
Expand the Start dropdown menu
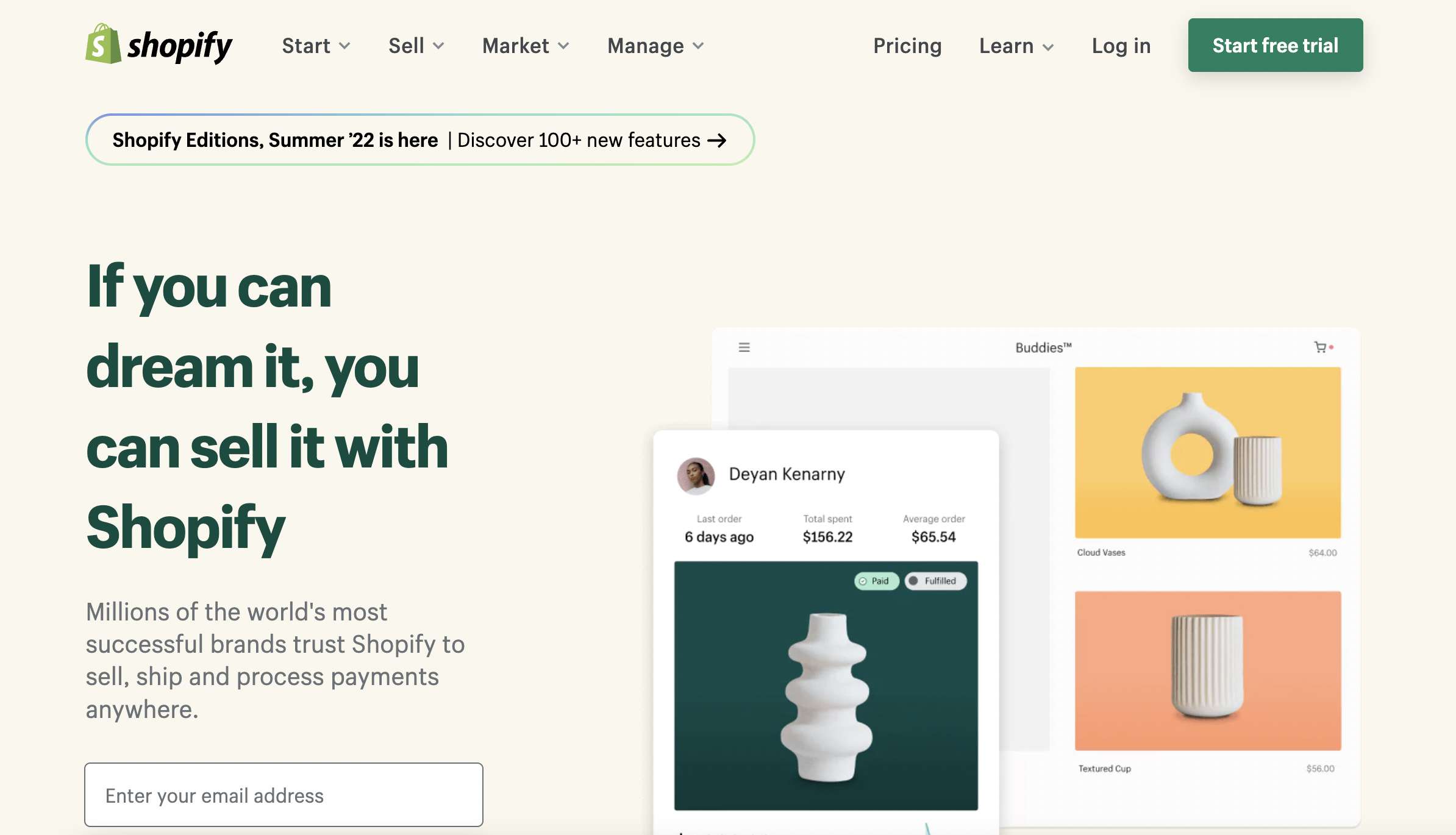316,46
